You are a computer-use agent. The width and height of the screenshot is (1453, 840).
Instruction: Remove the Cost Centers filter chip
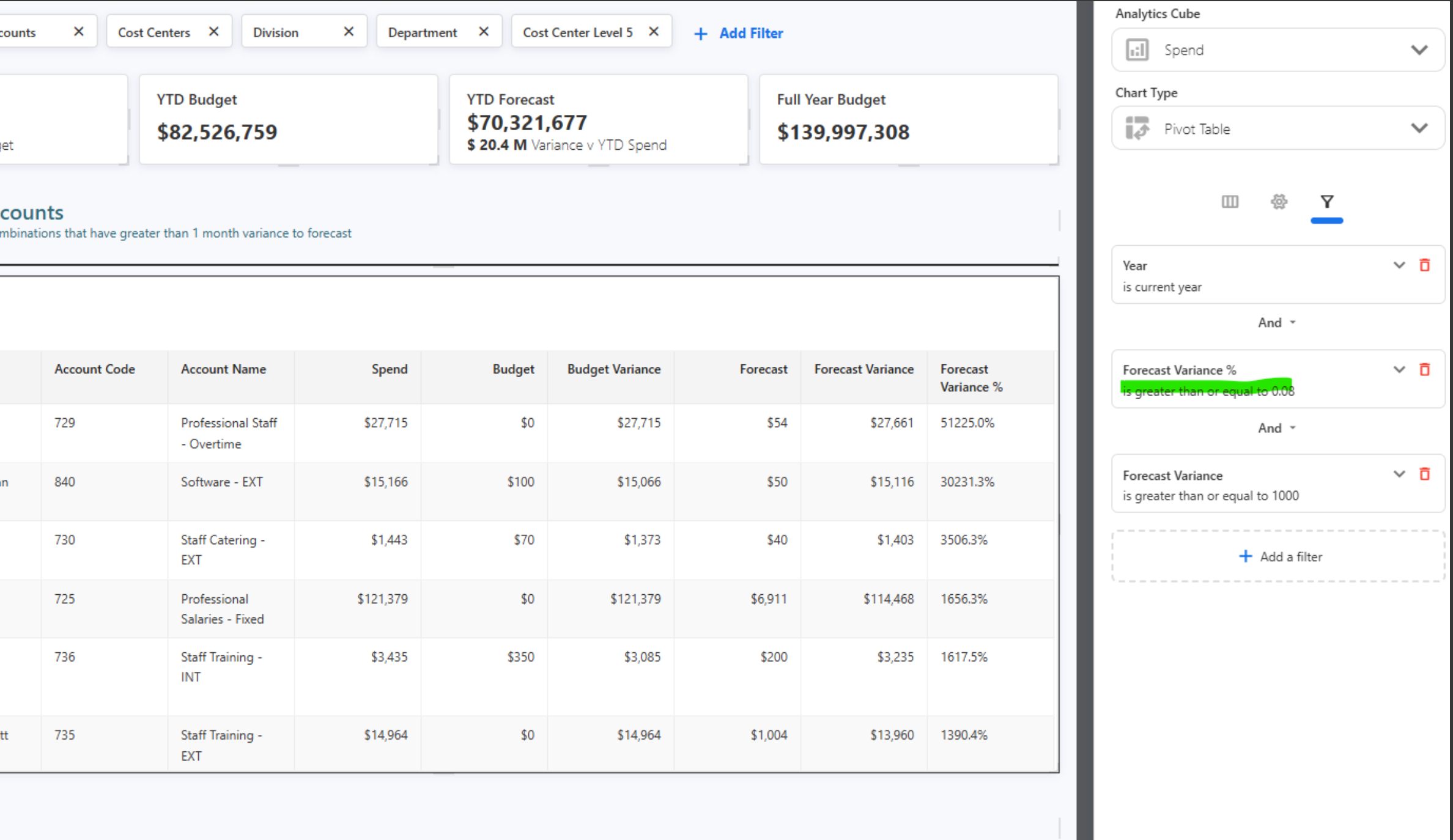[213, 32]
